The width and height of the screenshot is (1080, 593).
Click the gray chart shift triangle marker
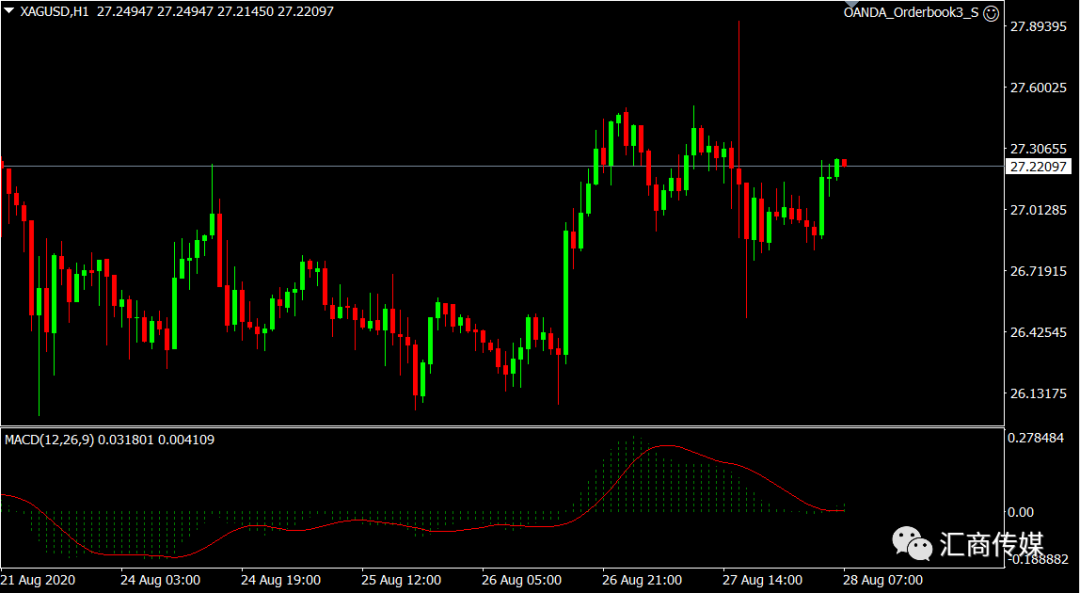(851, 4)
